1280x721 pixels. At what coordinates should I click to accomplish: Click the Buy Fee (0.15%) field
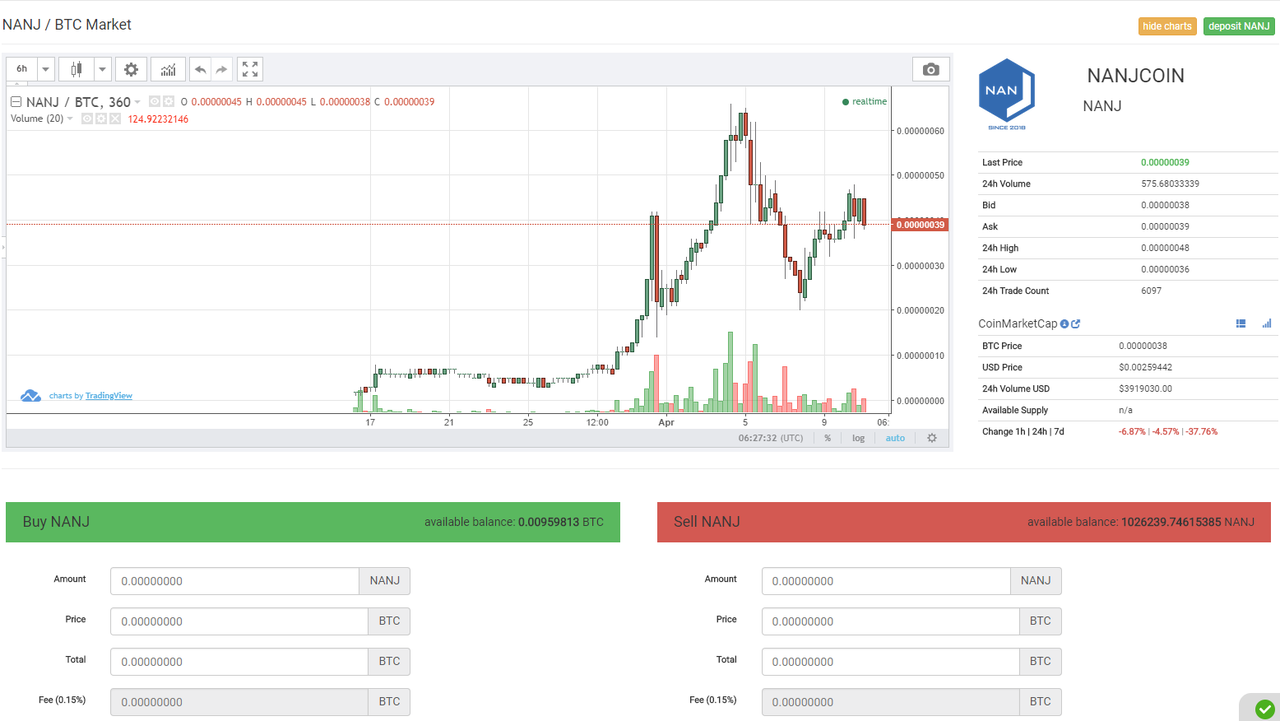click(x=239, y=702)
